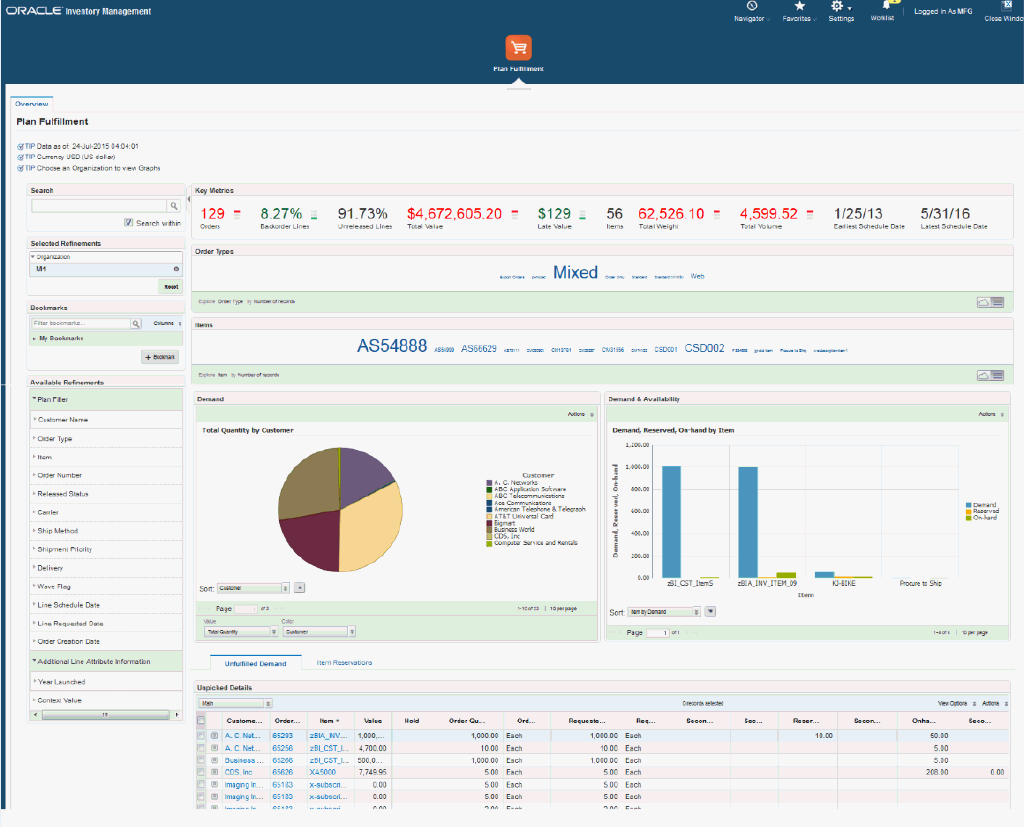Viewport: 1024px width, 827px height.
Task: Open the Main view dropdown in Unpicked Details
Action: (x=235, y=704)
